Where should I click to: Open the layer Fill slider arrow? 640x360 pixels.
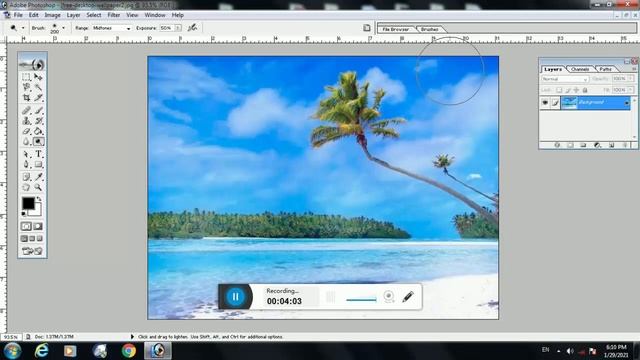coord(631,89)
